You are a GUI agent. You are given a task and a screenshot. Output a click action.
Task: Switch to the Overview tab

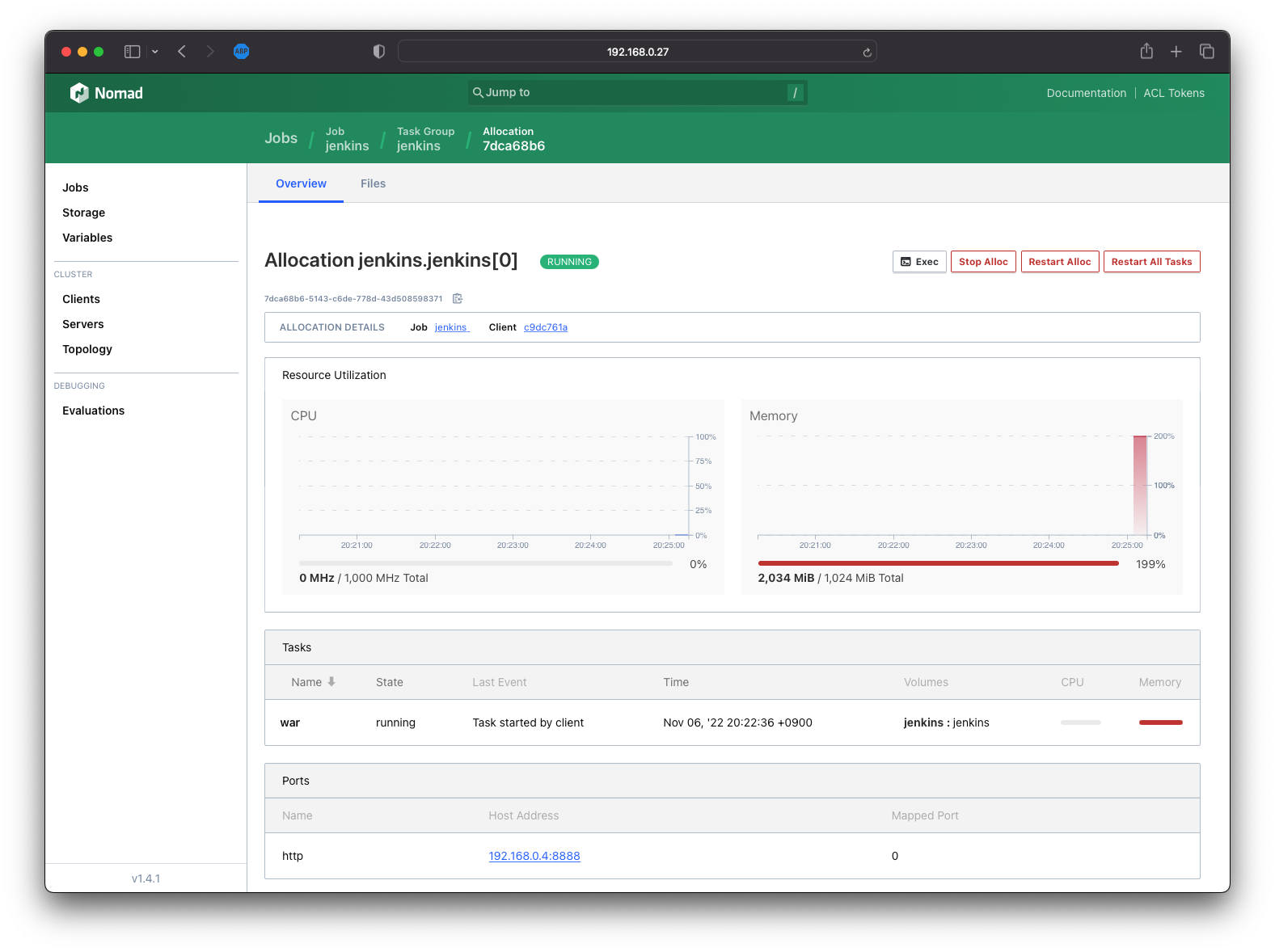[301, 183]
